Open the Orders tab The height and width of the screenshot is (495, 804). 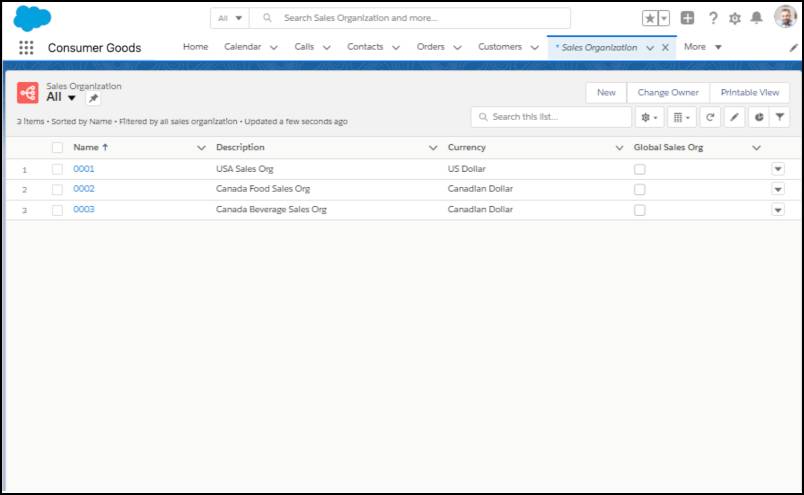coord(430,47)
